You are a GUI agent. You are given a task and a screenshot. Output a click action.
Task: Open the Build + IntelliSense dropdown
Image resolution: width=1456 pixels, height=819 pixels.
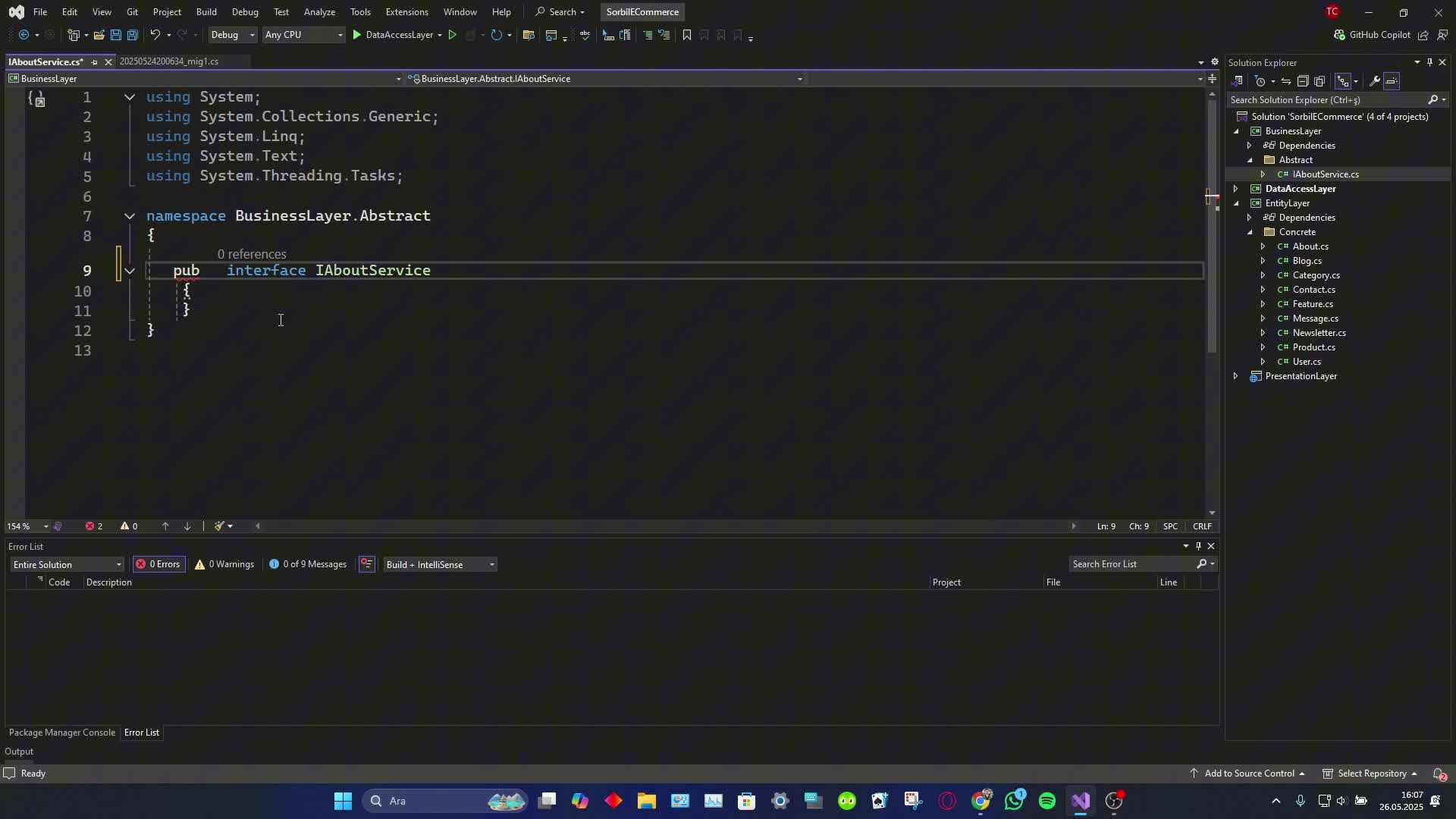440,564
